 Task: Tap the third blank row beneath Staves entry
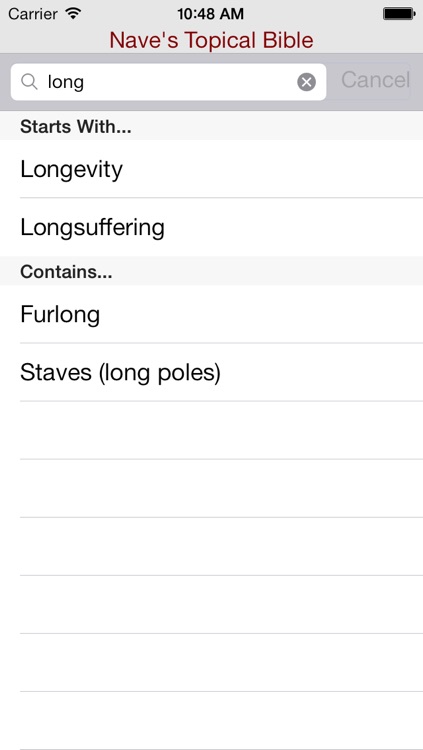coord(212,546)
